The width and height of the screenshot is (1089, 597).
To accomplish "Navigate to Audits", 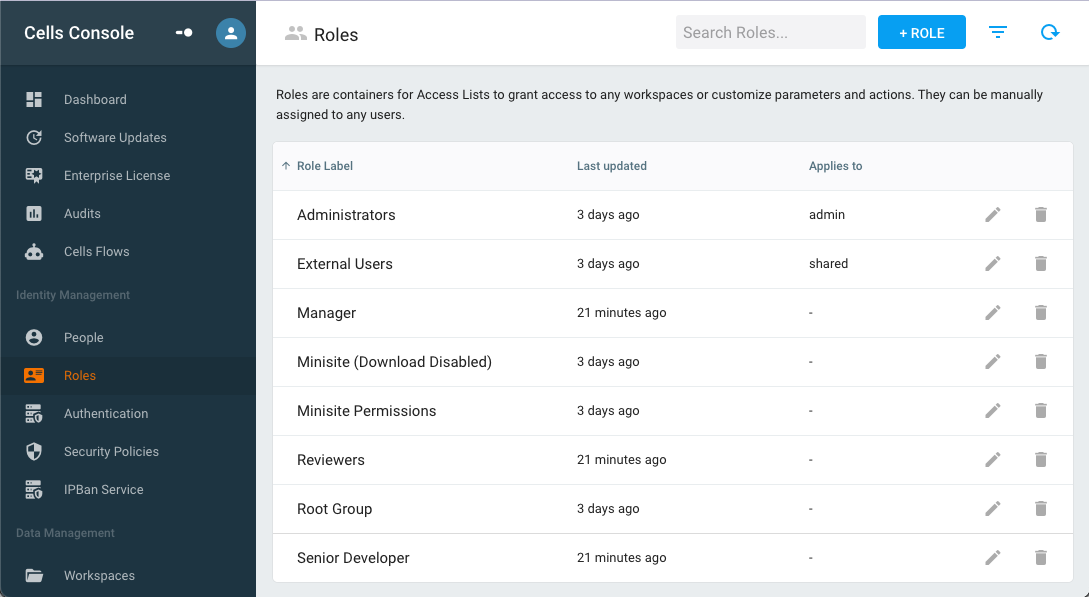I will click(128, 214).
